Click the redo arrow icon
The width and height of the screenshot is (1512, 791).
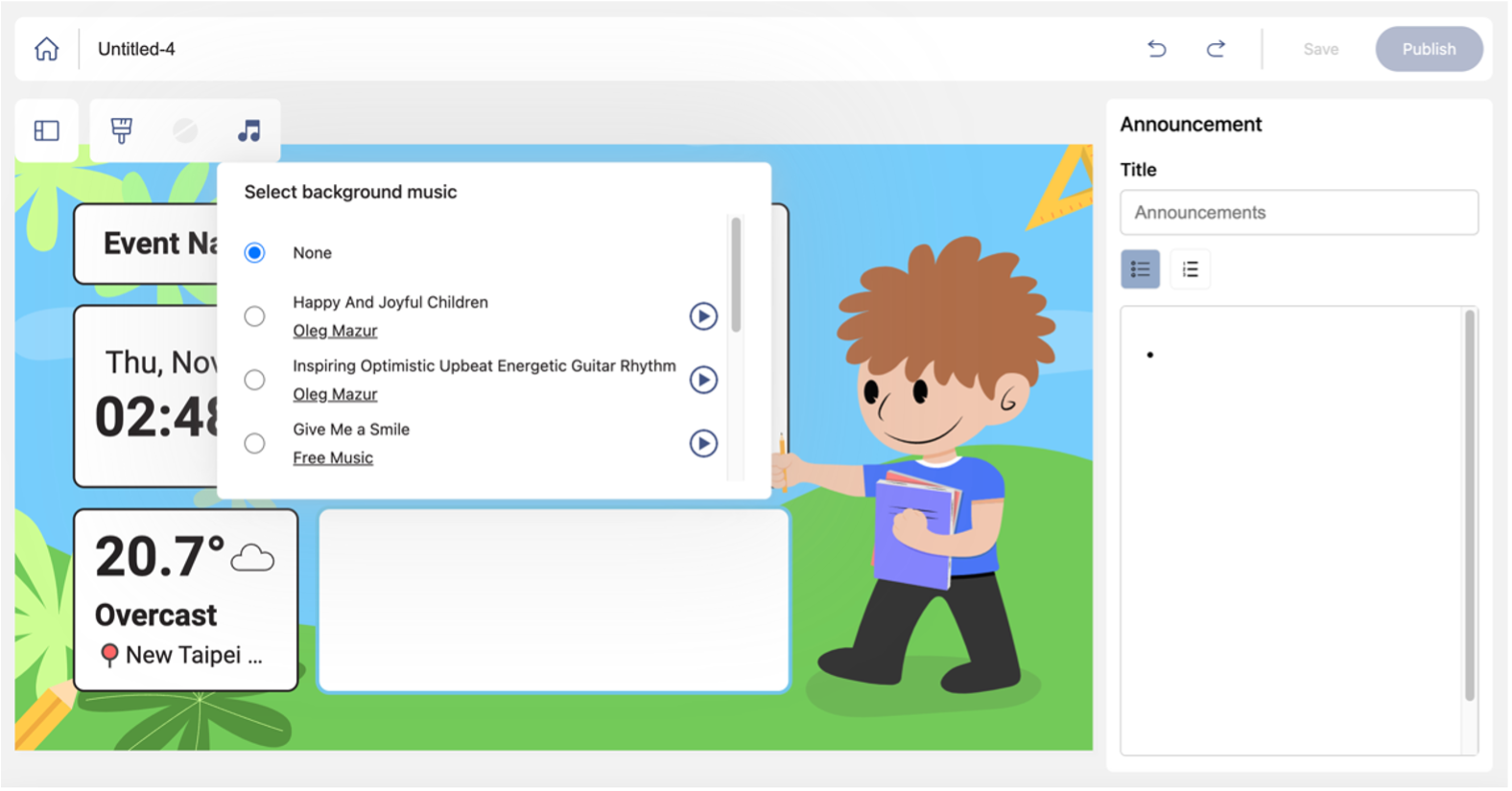coord(1217,49)
